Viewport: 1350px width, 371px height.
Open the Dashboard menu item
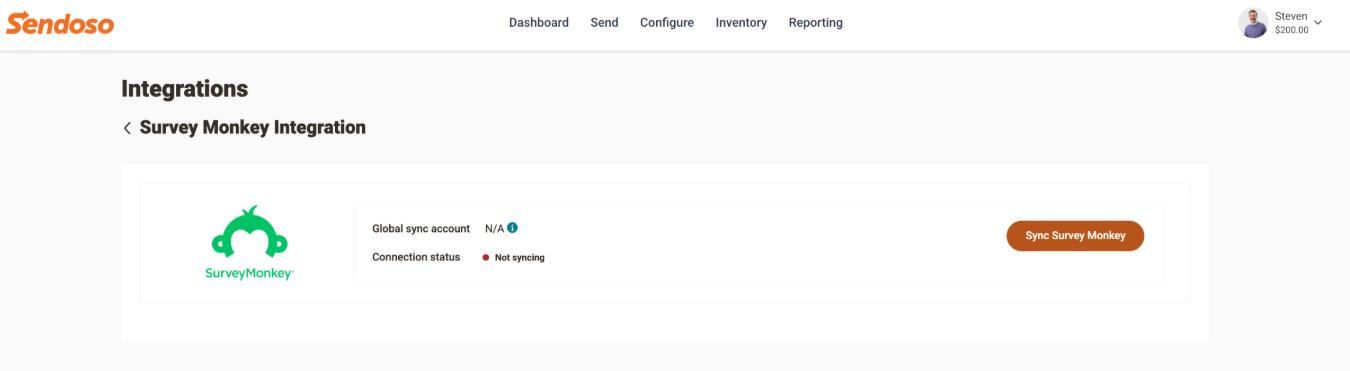pyautogui.click(x=539, y=22)
